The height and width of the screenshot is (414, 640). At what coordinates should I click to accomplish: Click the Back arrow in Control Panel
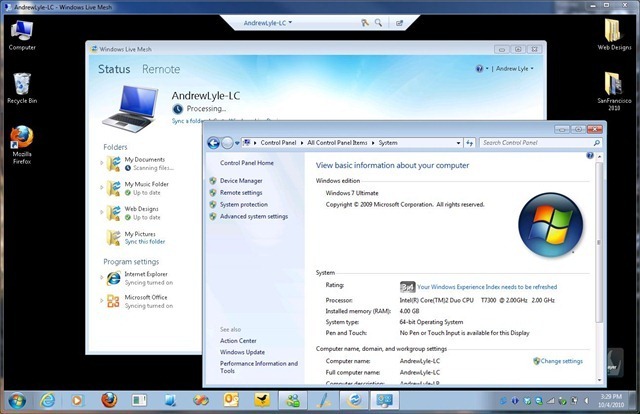(x=213, y=143)
